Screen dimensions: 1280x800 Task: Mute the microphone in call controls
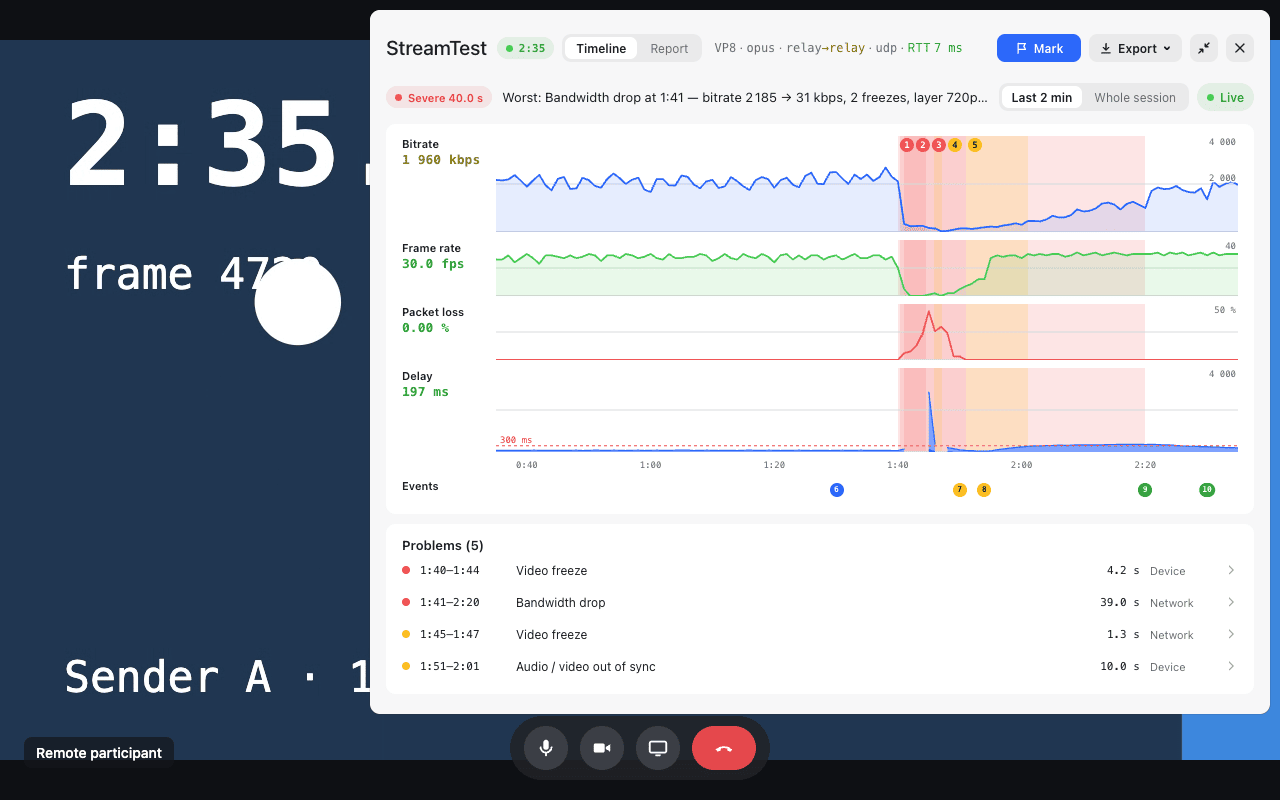(x=546, y=748)
